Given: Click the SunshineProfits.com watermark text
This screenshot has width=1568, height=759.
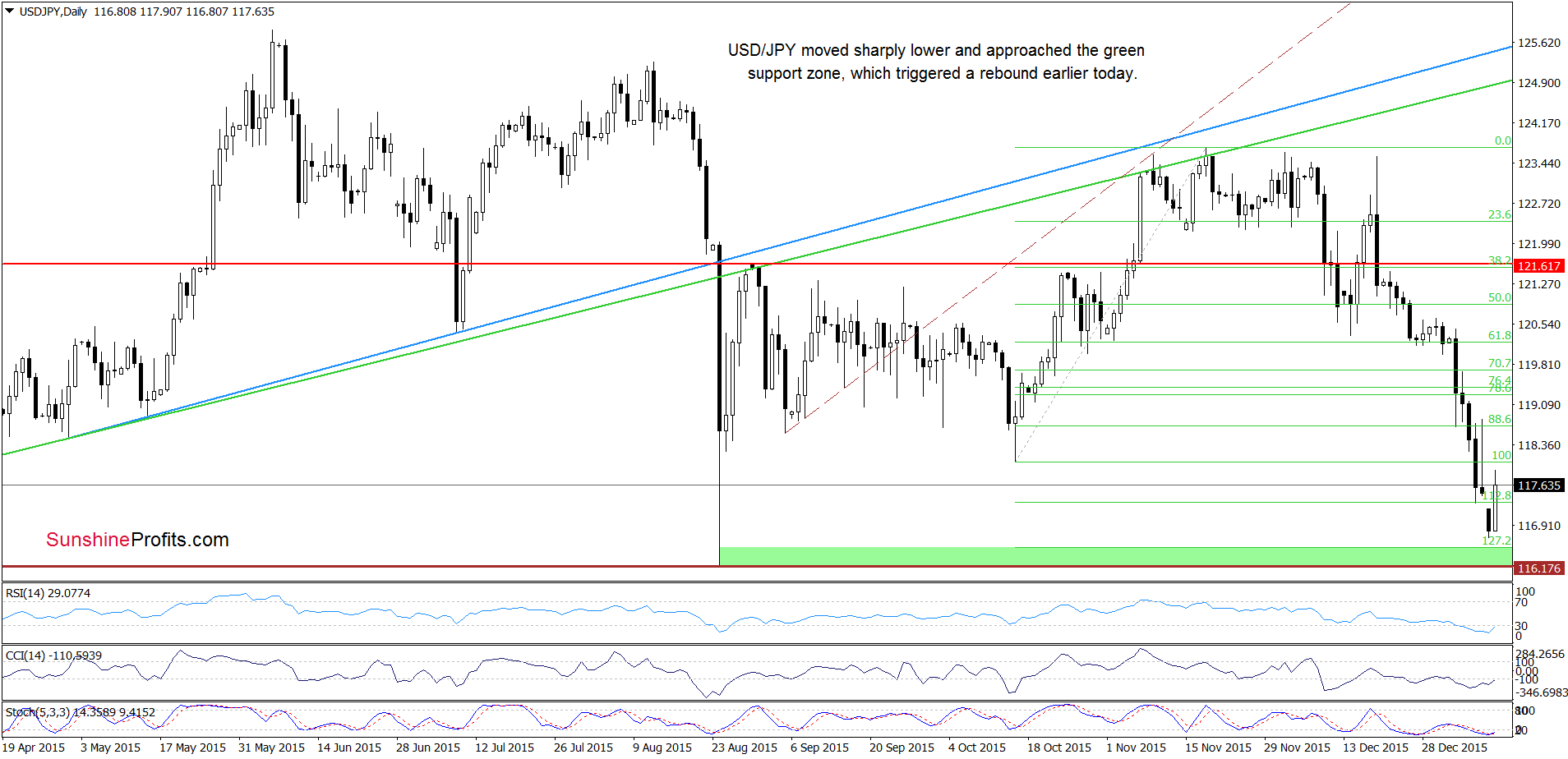Looking at the screenshot, I should [137, 540].
